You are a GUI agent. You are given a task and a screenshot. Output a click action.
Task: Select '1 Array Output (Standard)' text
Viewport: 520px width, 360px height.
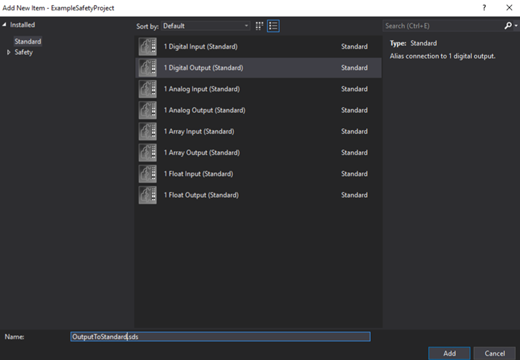click(x=202, y=153)
